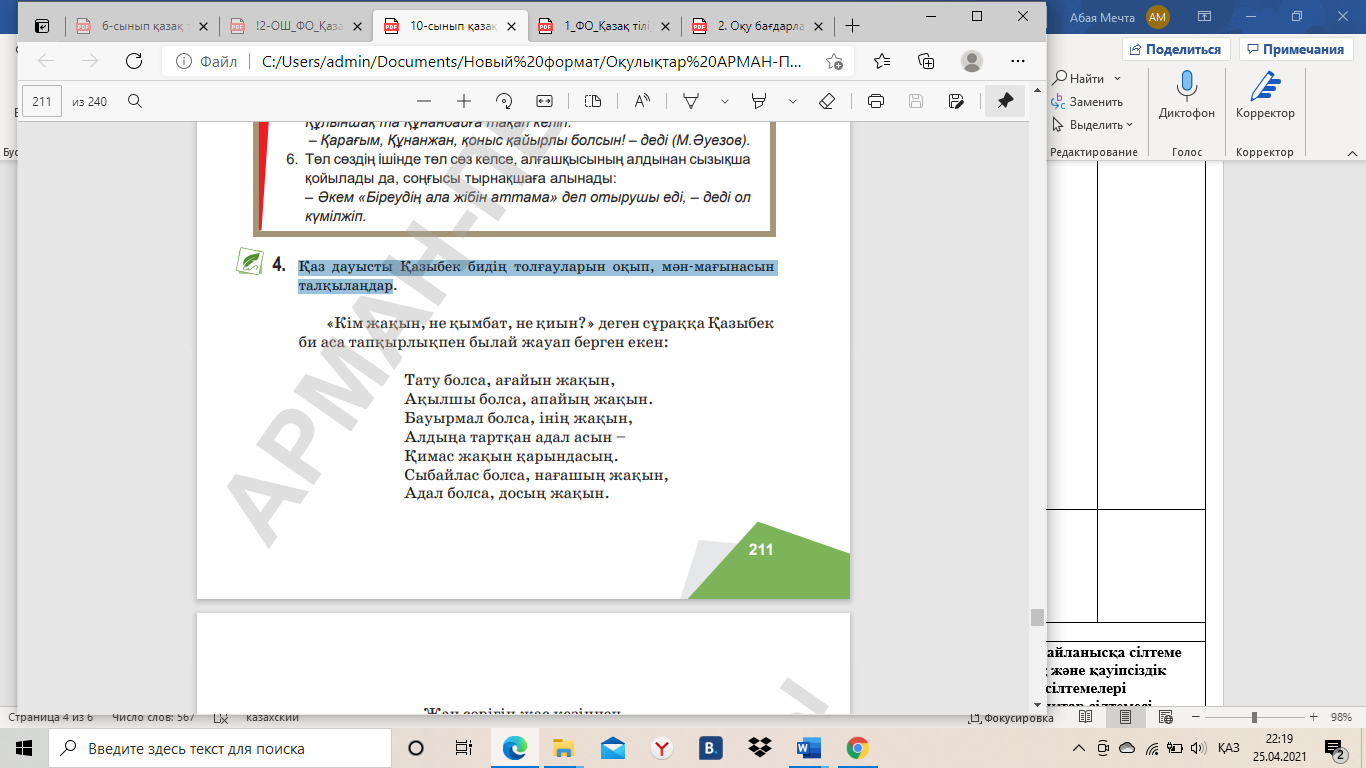Open the Favorites list icon in Edge
Viewport: 1366px width, 768px height.
tap(882, 61)
